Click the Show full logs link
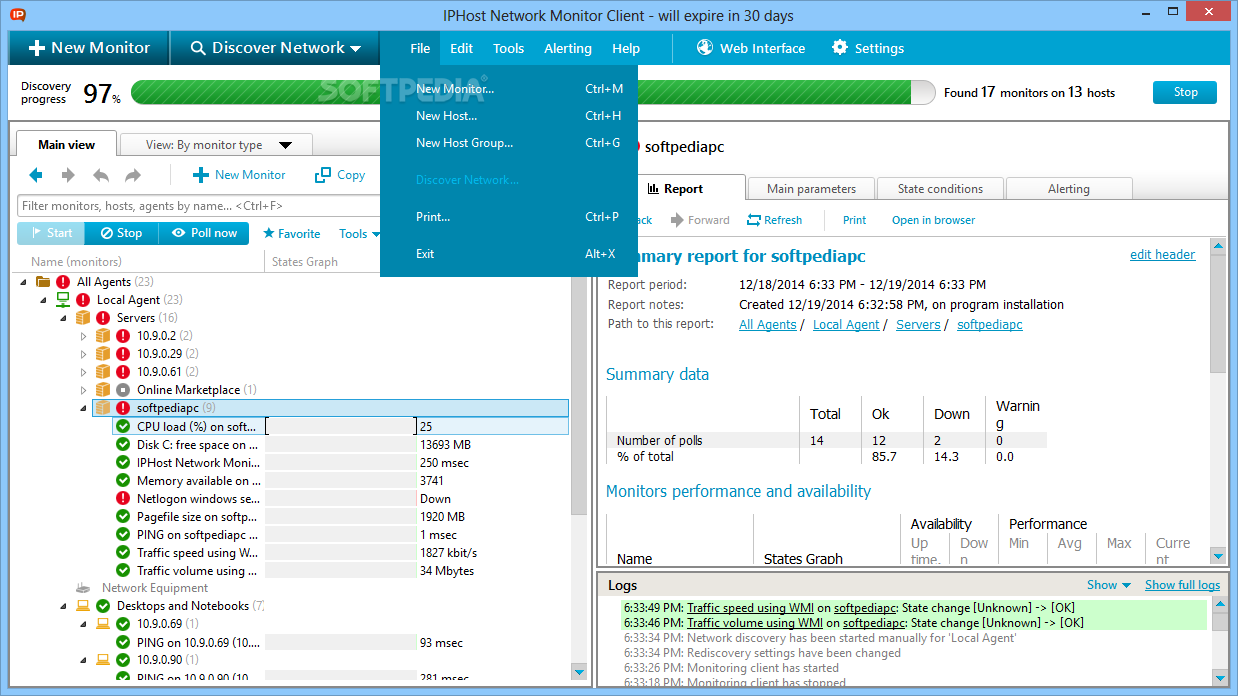The height and width of the screenshot is (696, 1238). (x=1182, y=585)
